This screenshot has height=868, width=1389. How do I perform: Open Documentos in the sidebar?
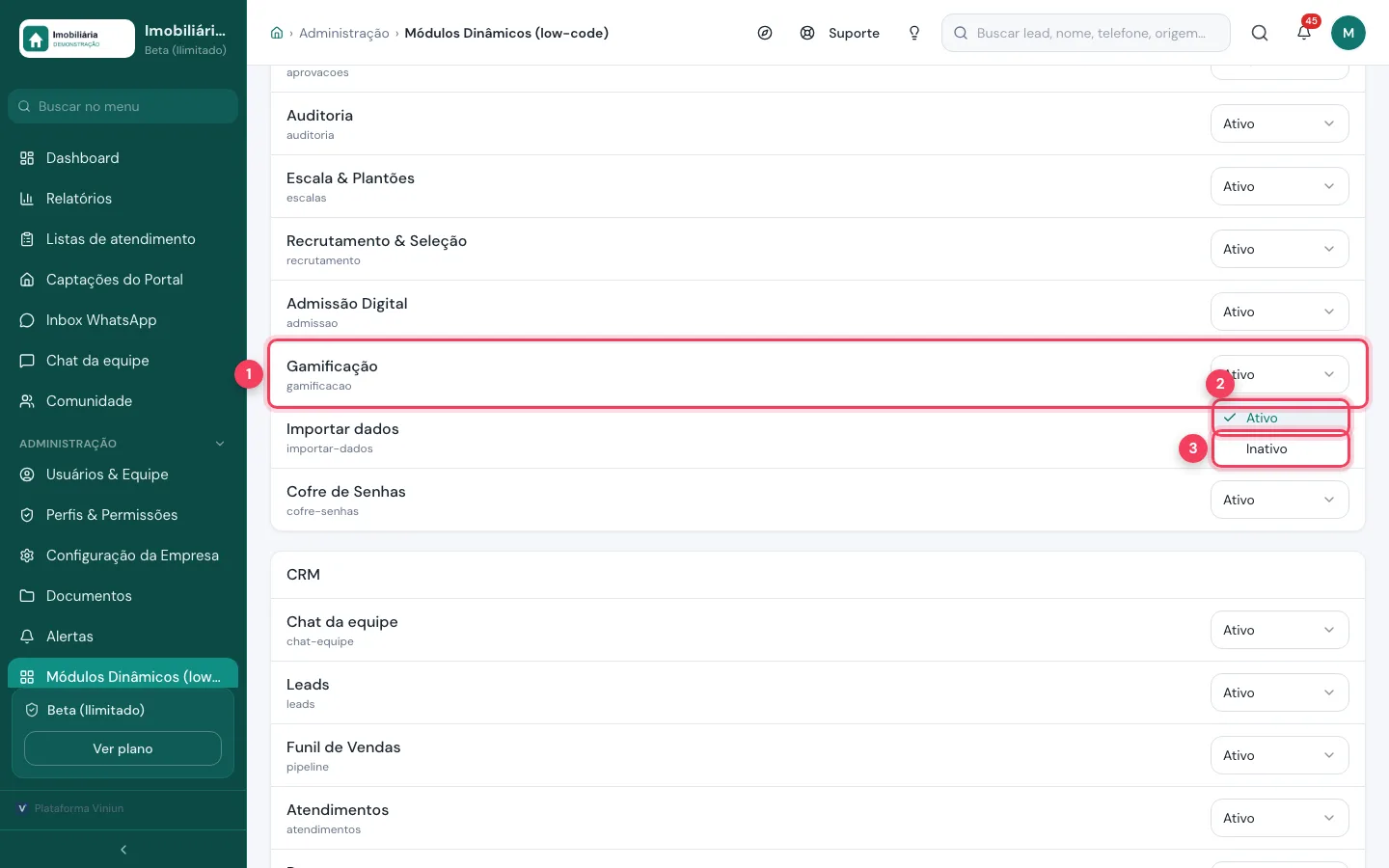coord(123,596)
